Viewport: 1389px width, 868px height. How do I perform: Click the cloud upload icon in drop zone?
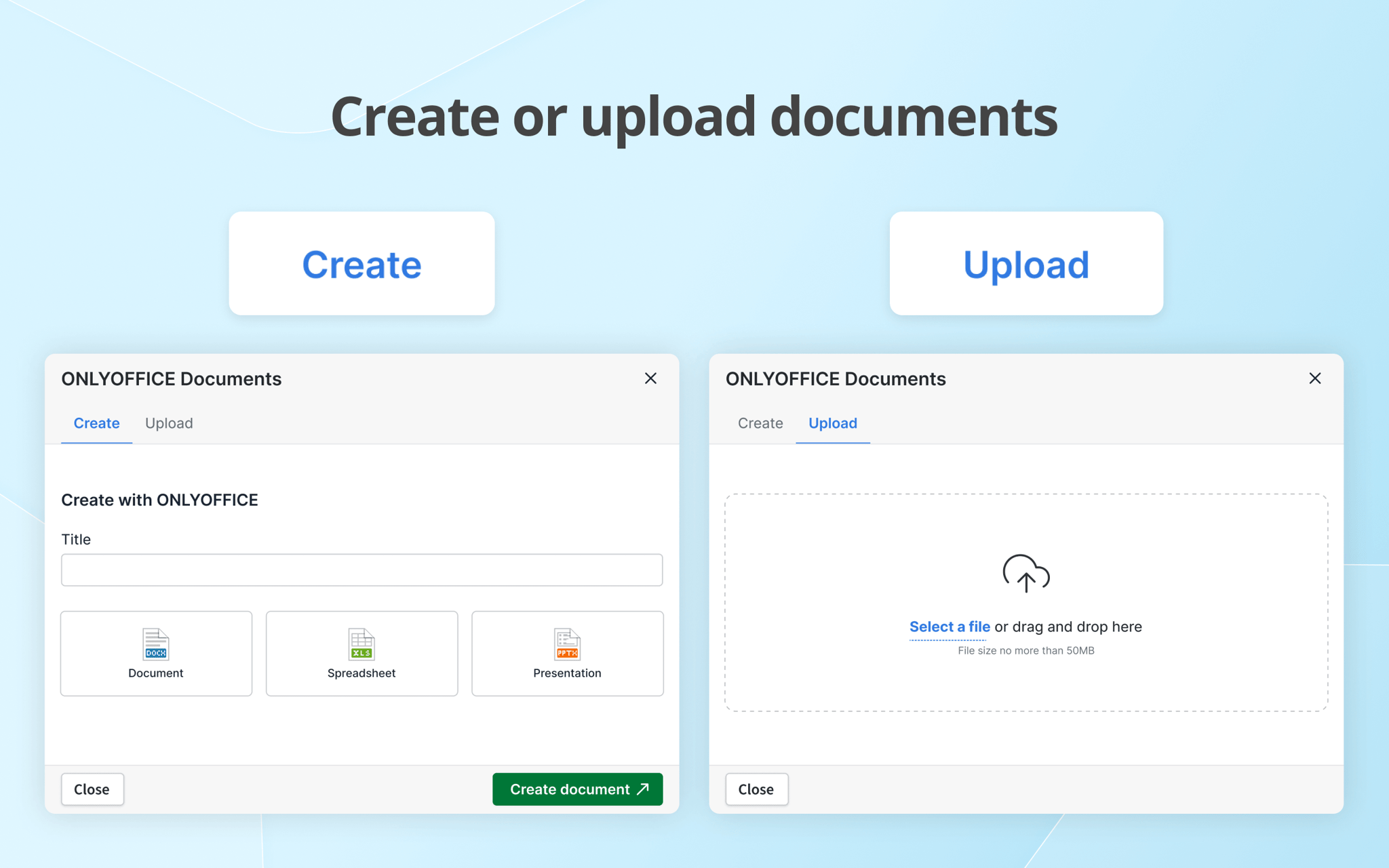(1026, 573)
